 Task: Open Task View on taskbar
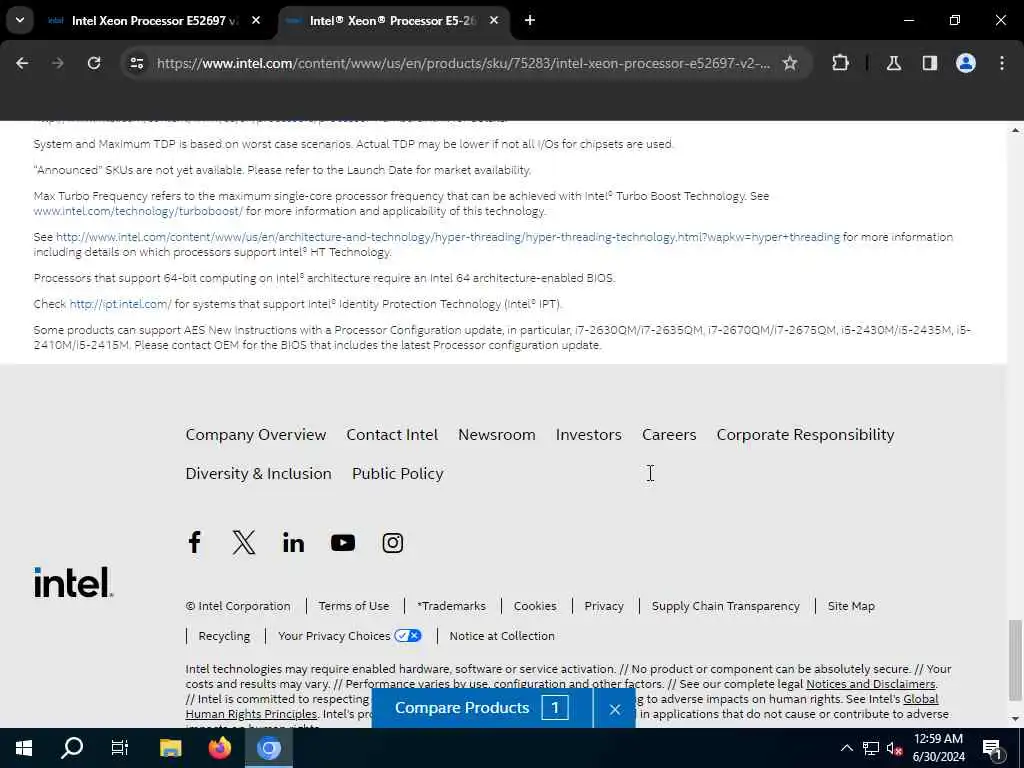120,748
